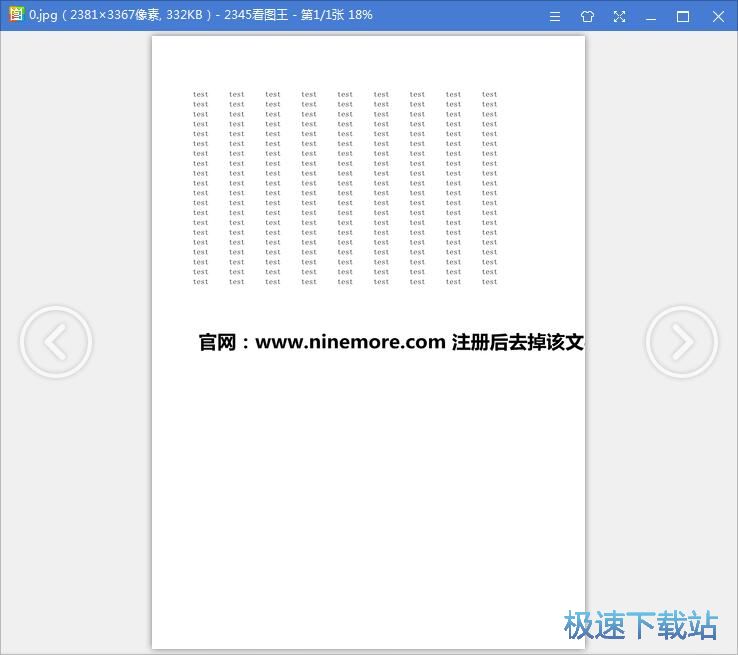The image size is (738, 655).
Task: Maximize the image viewer window
Action: point(683,17)
